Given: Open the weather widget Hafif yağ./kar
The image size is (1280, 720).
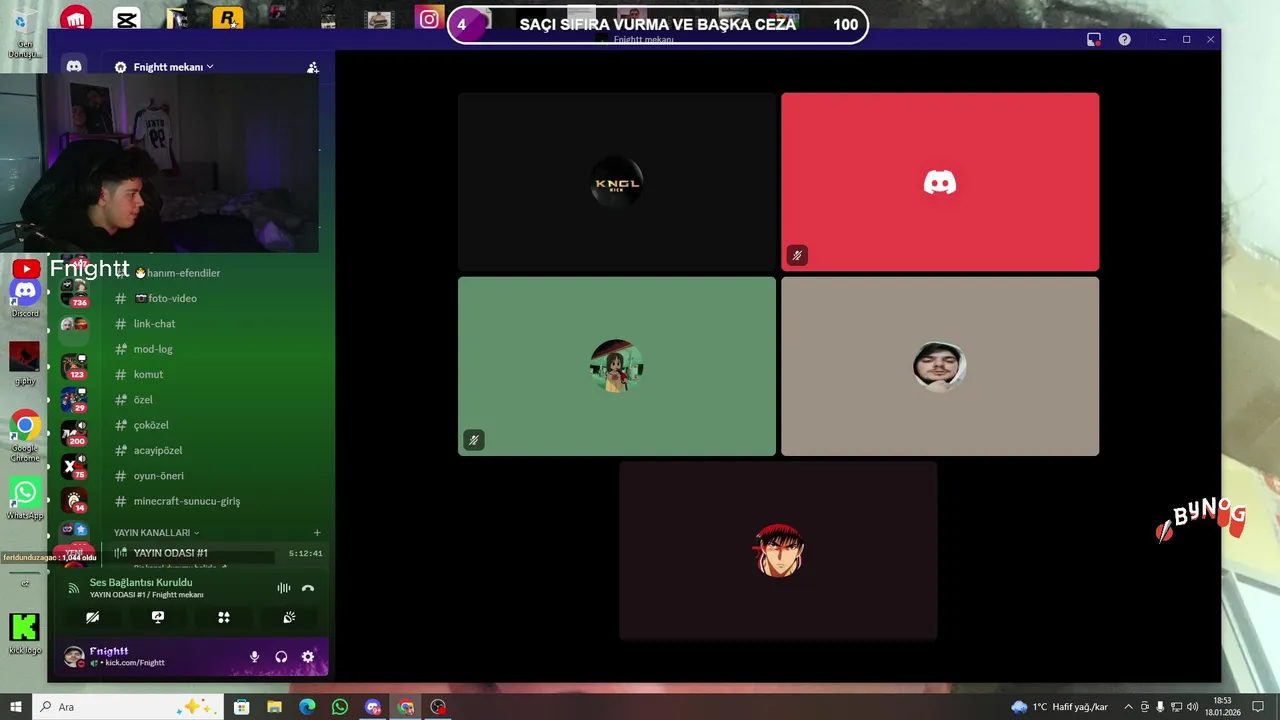Looking at the screenshot, I should pyautogui.click(x=1060, y=707).
